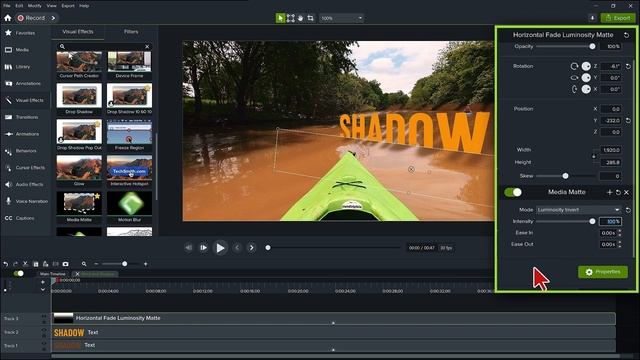Open the Voice Narration panel
640x360 pixels.
point(26,201)
